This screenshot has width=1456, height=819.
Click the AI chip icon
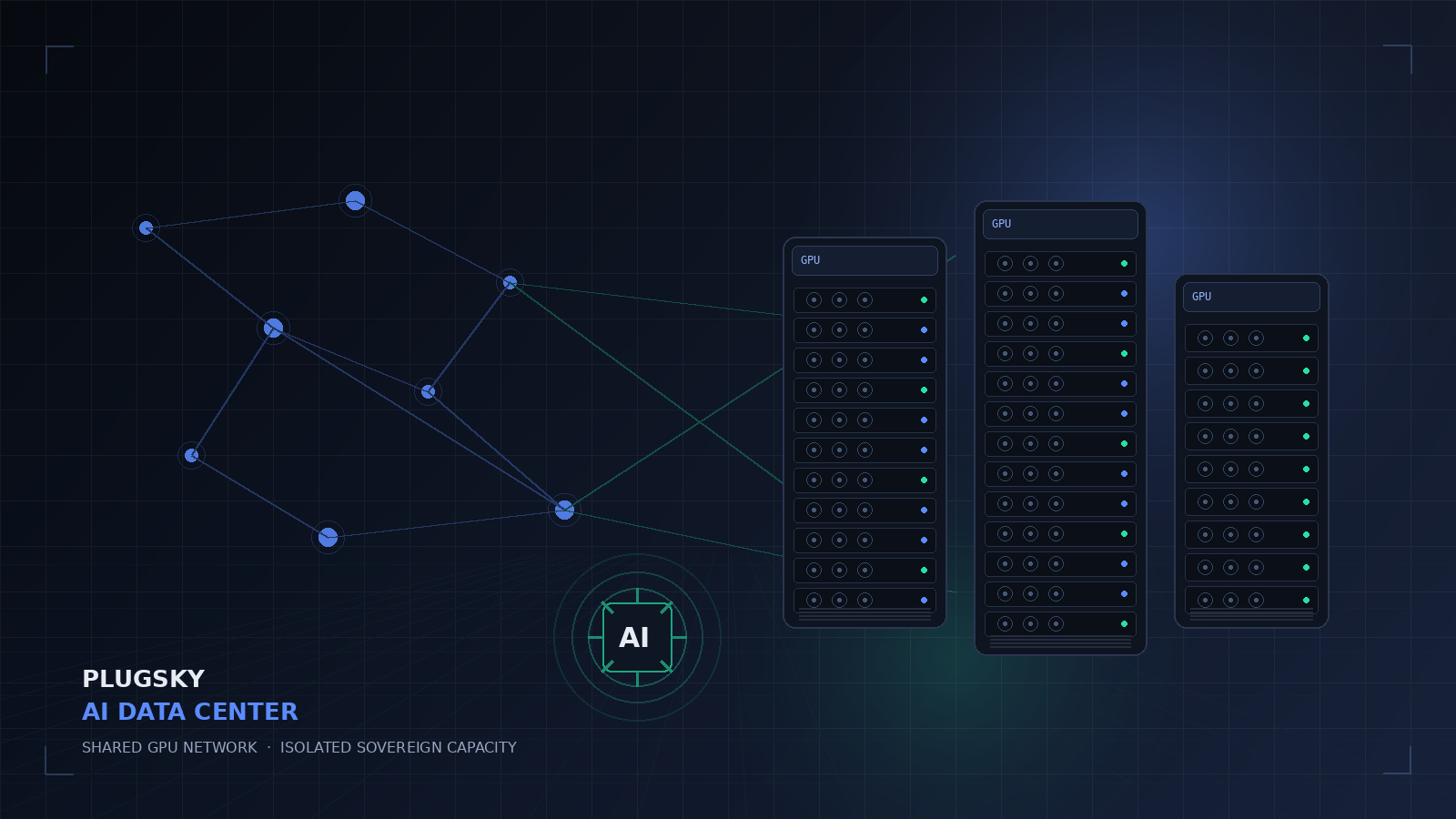pyautogui.click(x=637, y=637)
